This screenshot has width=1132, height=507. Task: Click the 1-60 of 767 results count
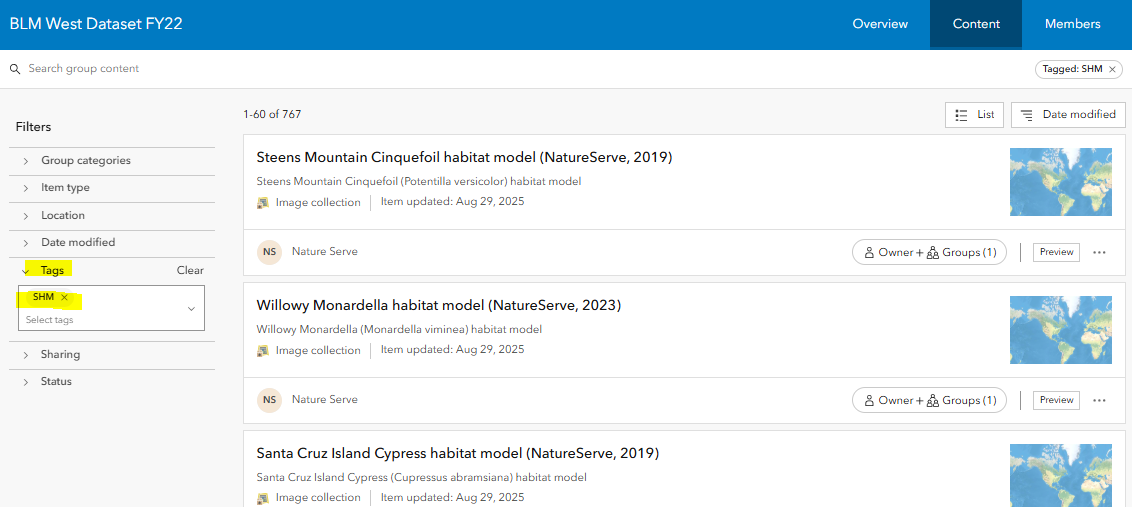[x=272, y=114]
